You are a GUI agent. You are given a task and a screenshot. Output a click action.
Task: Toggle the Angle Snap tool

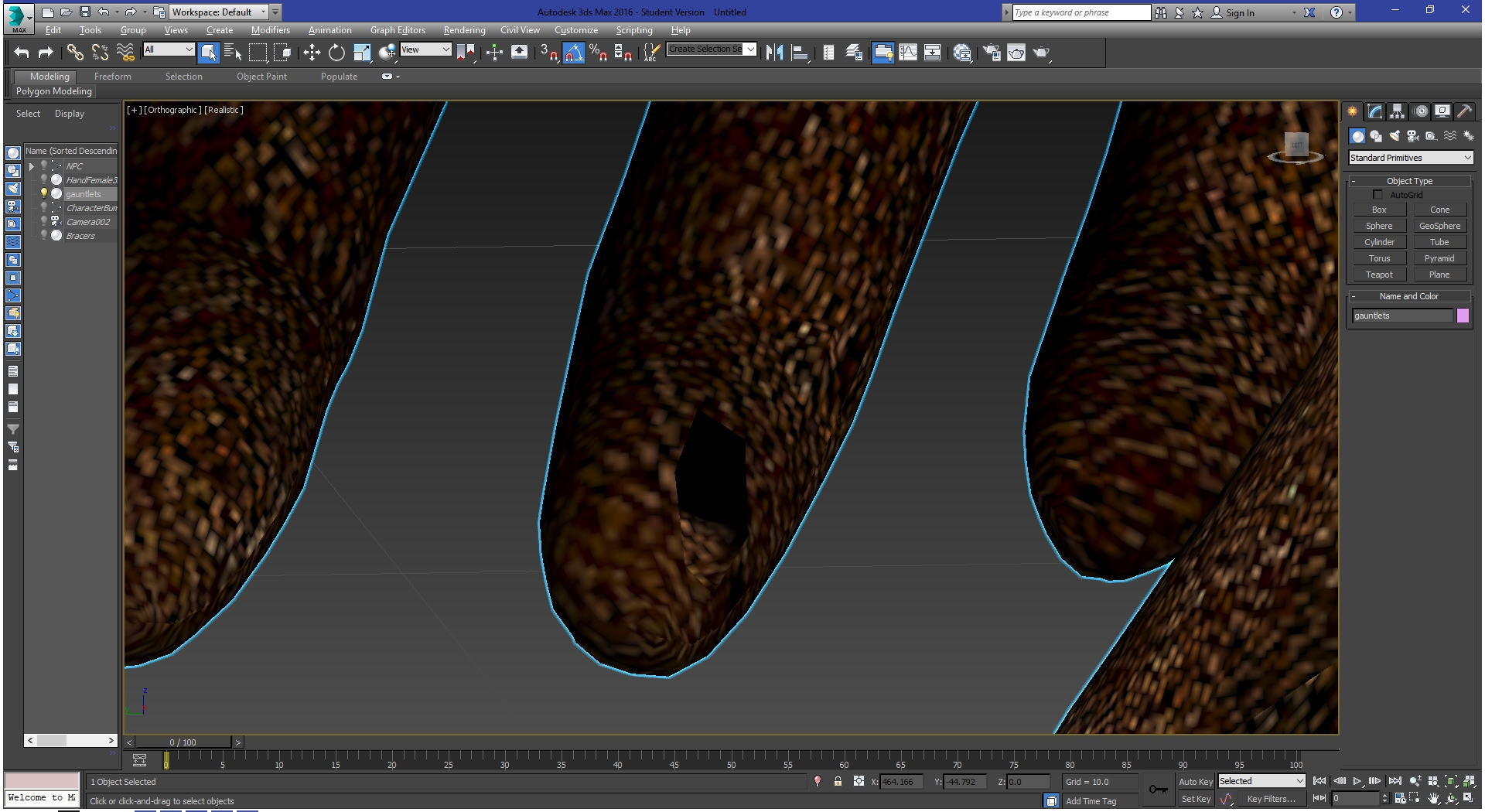coord(573,53)
